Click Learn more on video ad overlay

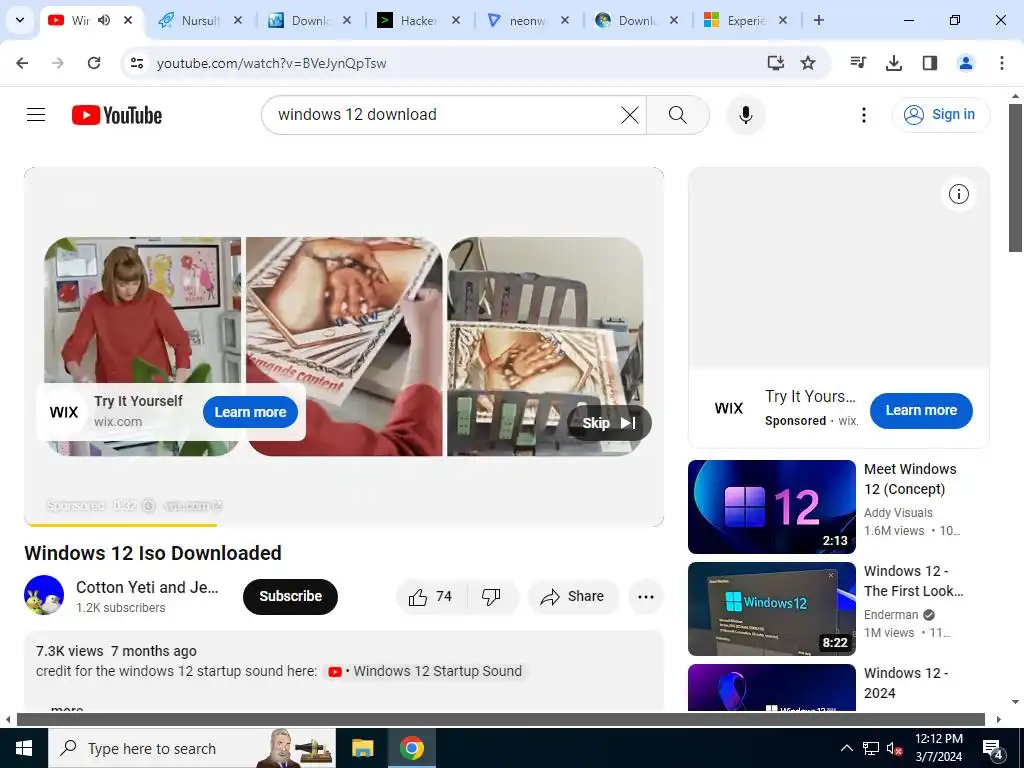click(x=250, y=412)
